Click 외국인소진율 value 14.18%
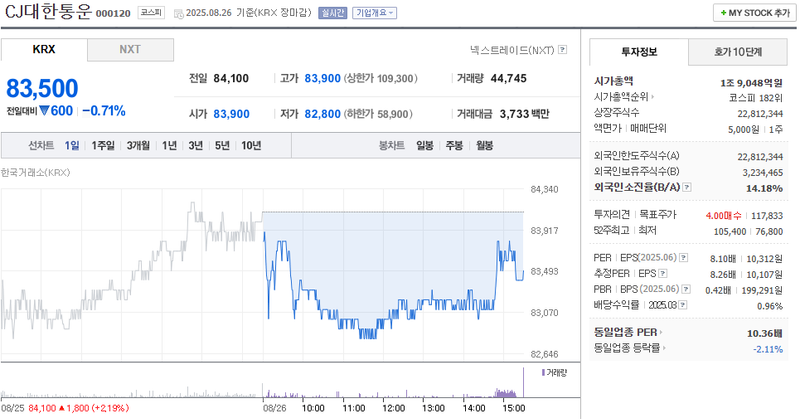This screenshot has height=419, width=800. tap(764, 188)
